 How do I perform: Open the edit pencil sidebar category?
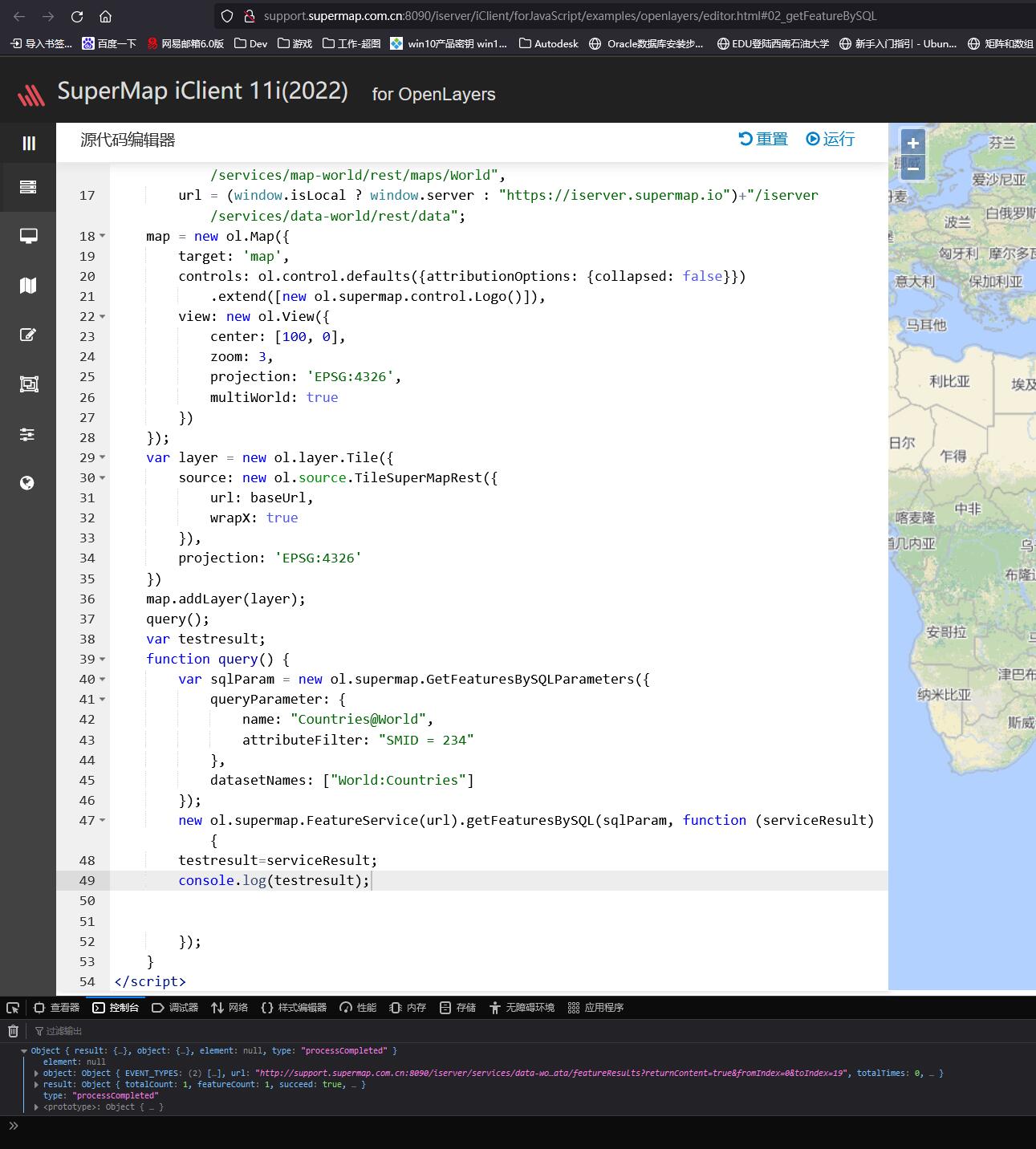28,335
